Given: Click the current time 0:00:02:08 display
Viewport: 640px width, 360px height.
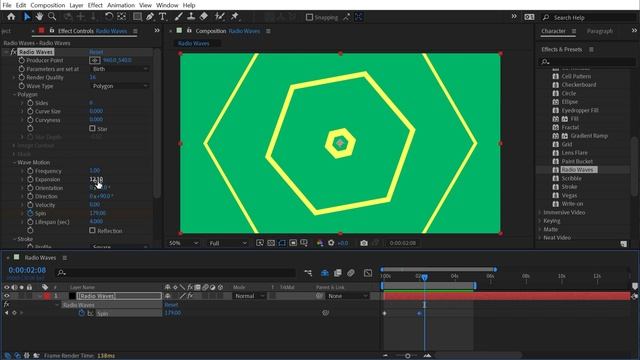Looking at the screenshot, I should [27, 270].
